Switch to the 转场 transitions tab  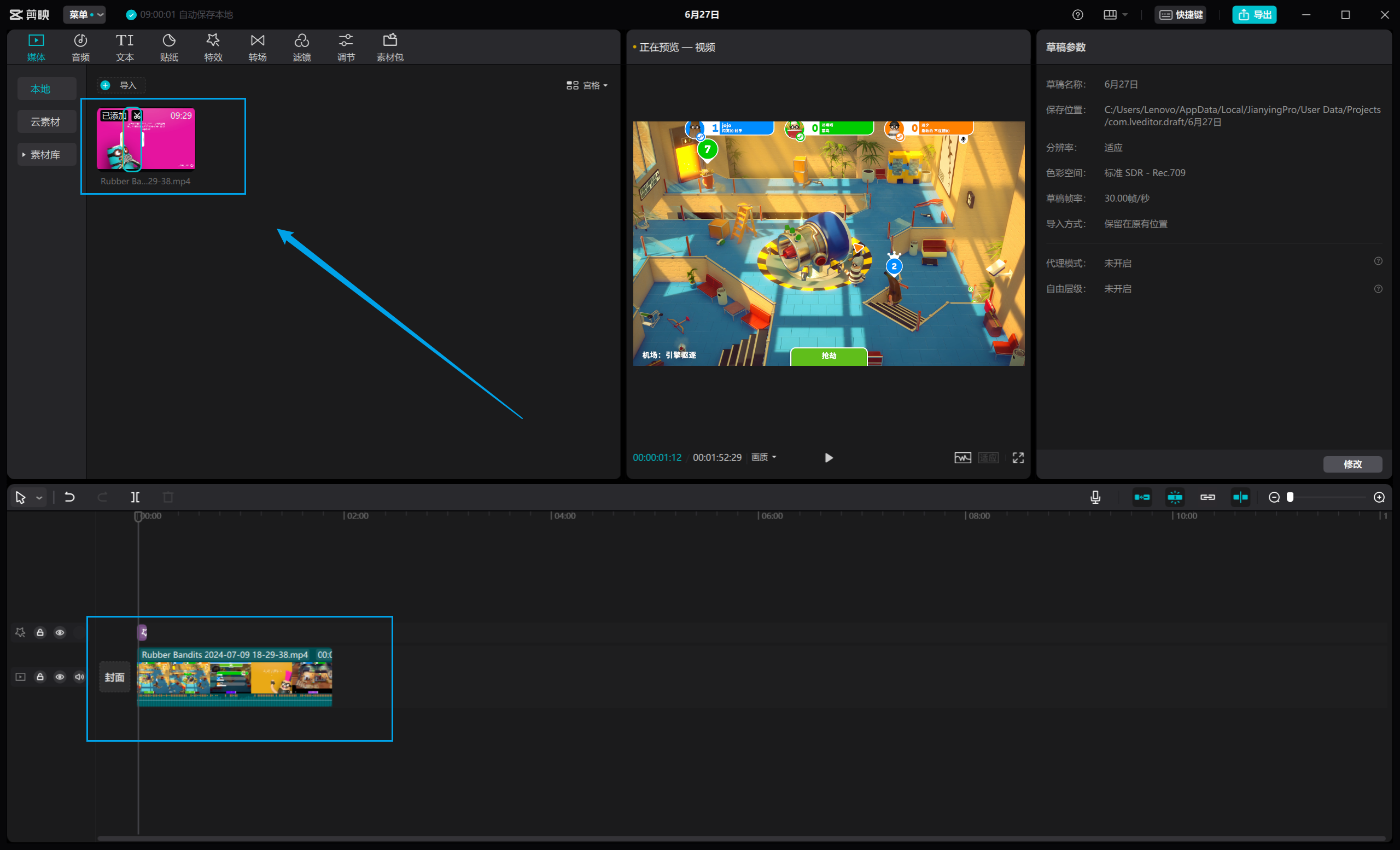[x=258, y=47]
